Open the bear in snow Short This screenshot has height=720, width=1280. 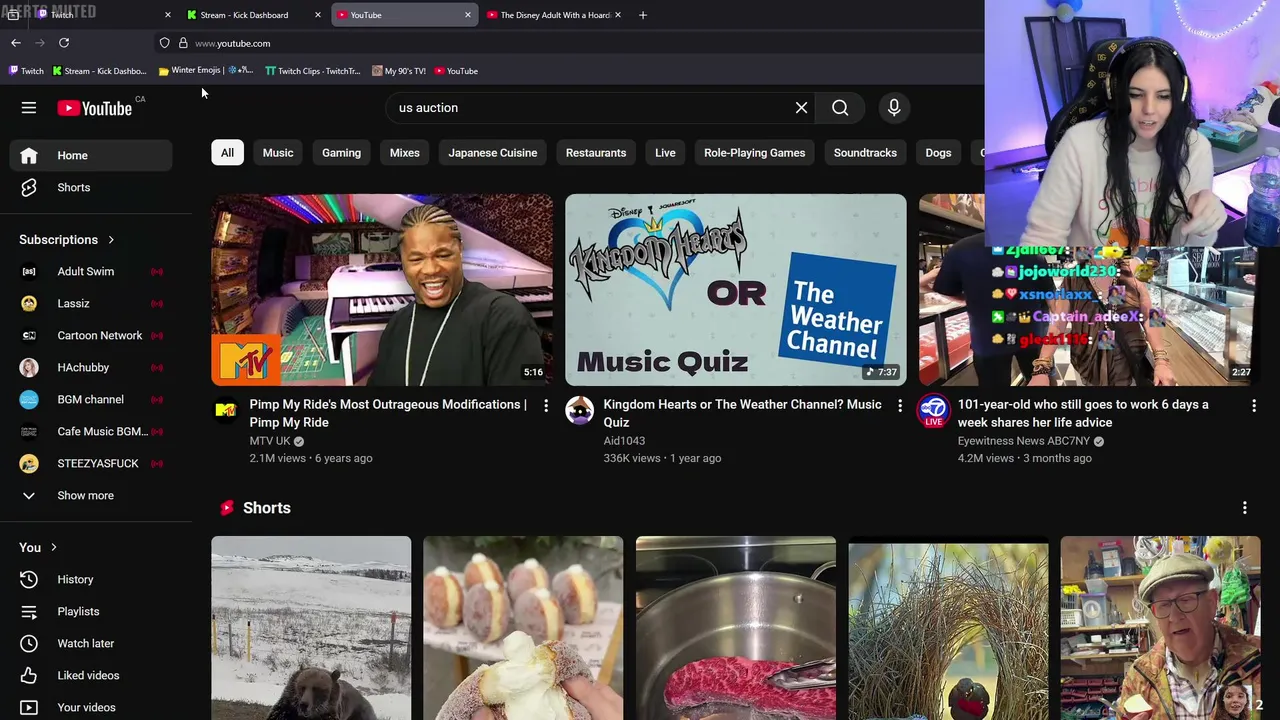pos(311,628)
